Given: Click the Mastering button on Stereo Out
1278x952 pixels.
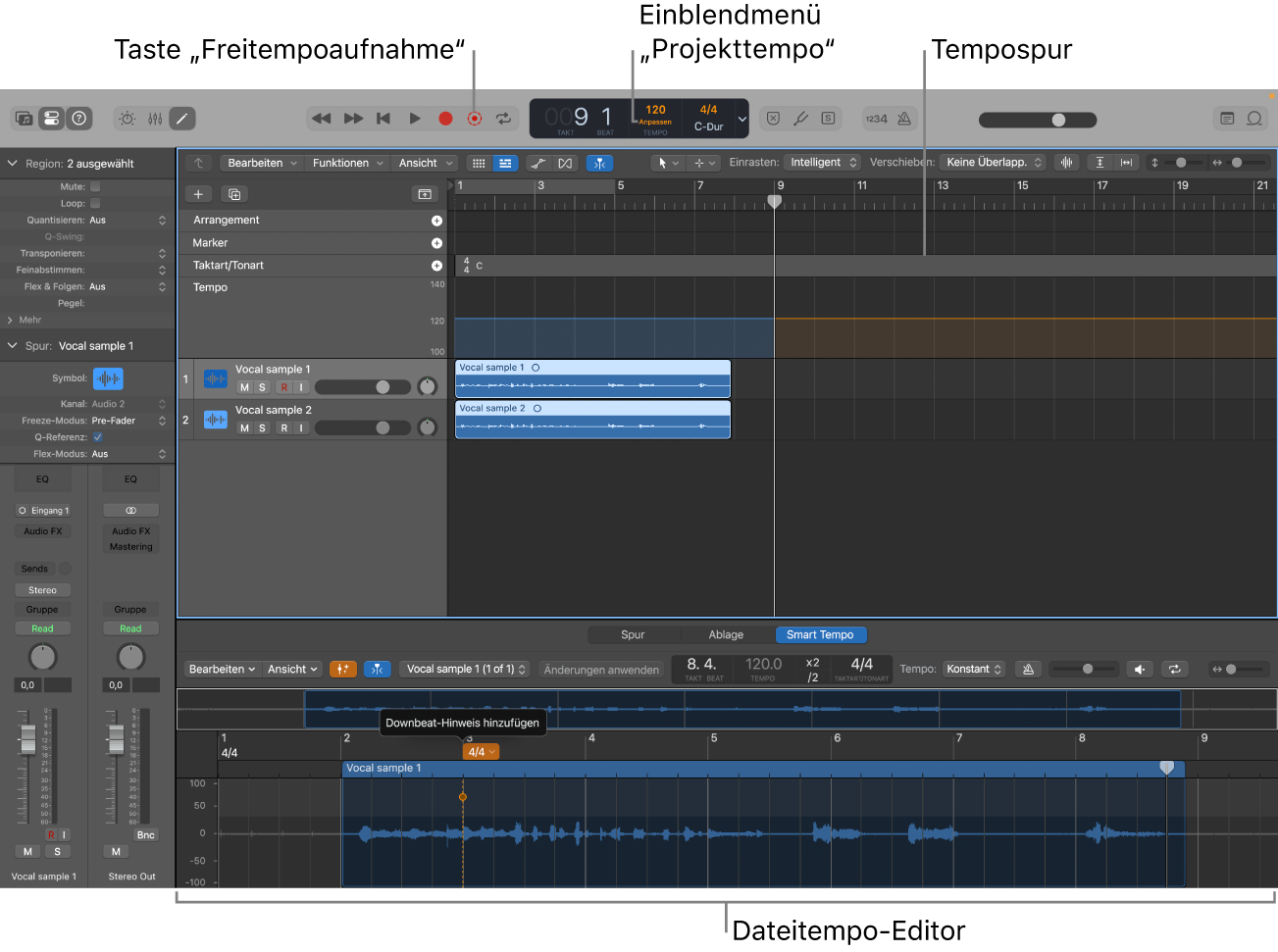Looking at the screenshot, I should point(131,547).
